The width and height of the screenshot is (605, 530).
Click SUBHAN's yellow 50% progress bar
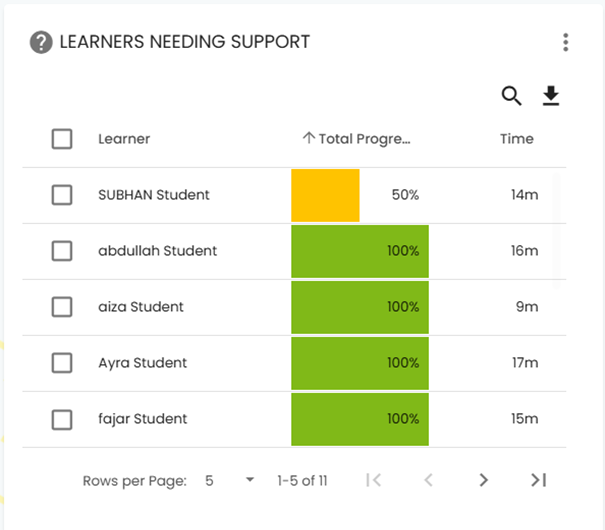pos(325,195)
